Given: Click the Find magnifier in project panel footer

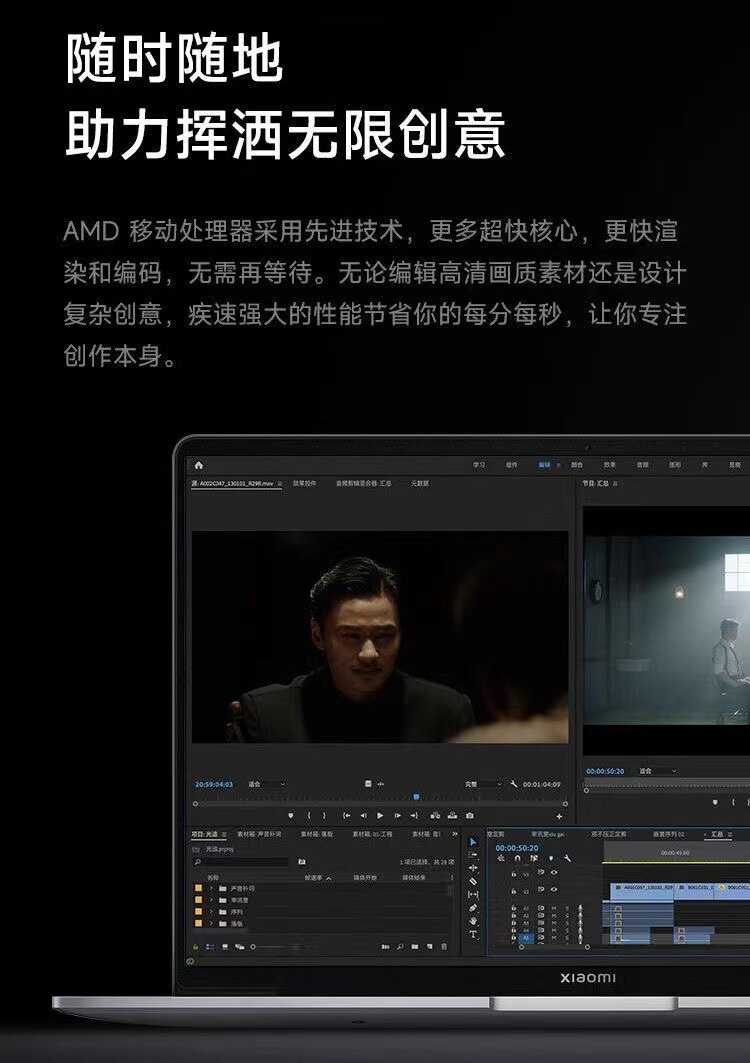Looking at the screenshot, I should 400,946.
